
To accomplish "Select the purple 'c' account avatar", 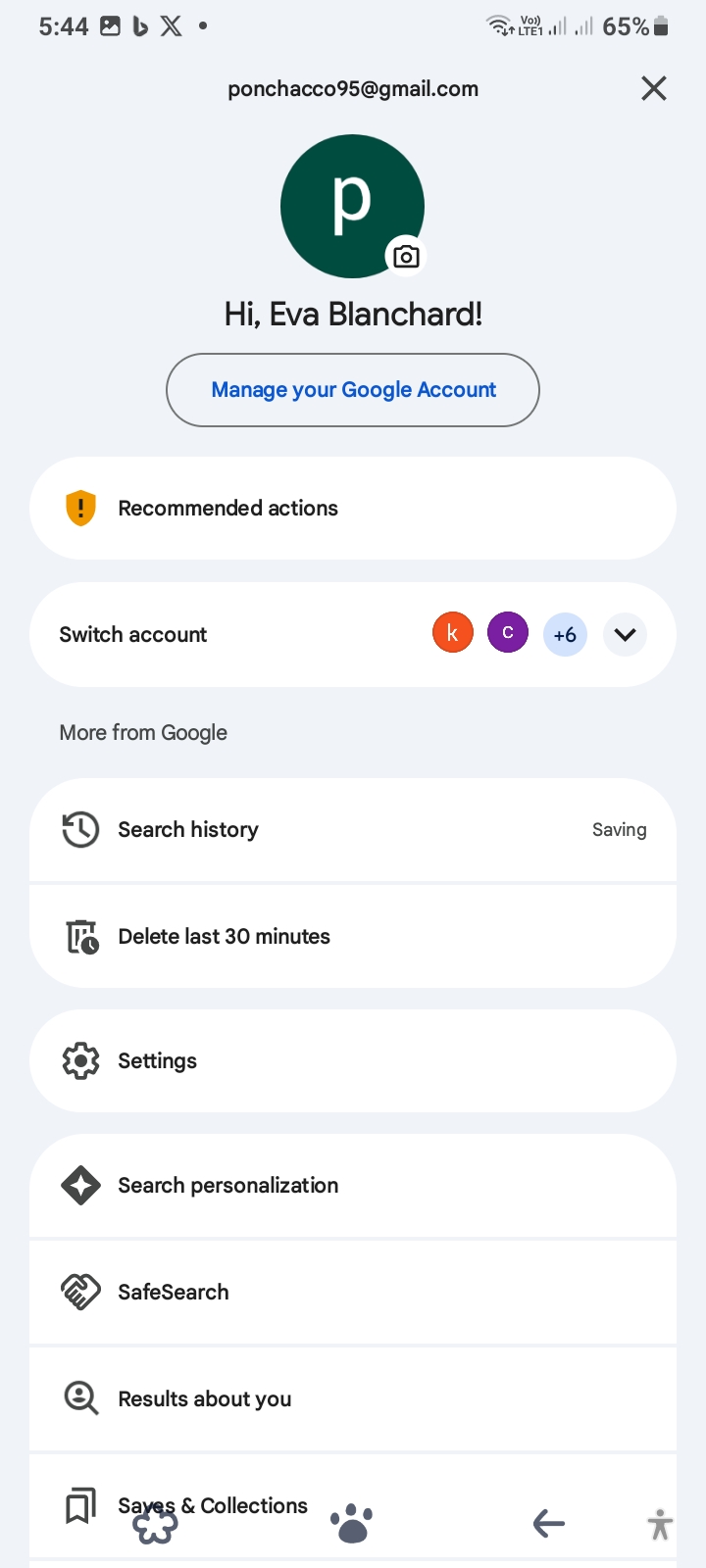I will (508, 633).
